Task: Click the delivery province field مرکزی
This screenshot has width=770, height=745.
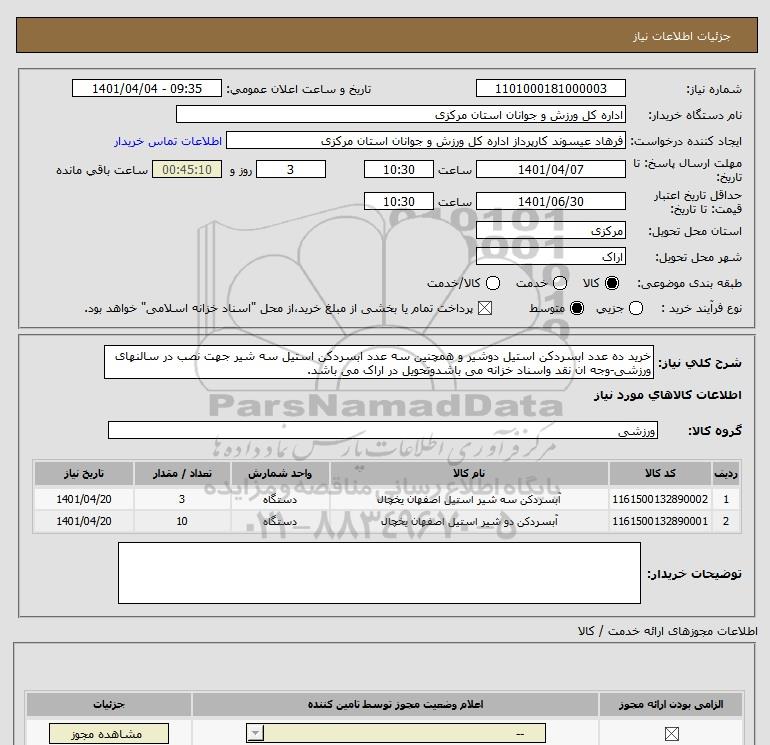Action: [550, 230]
